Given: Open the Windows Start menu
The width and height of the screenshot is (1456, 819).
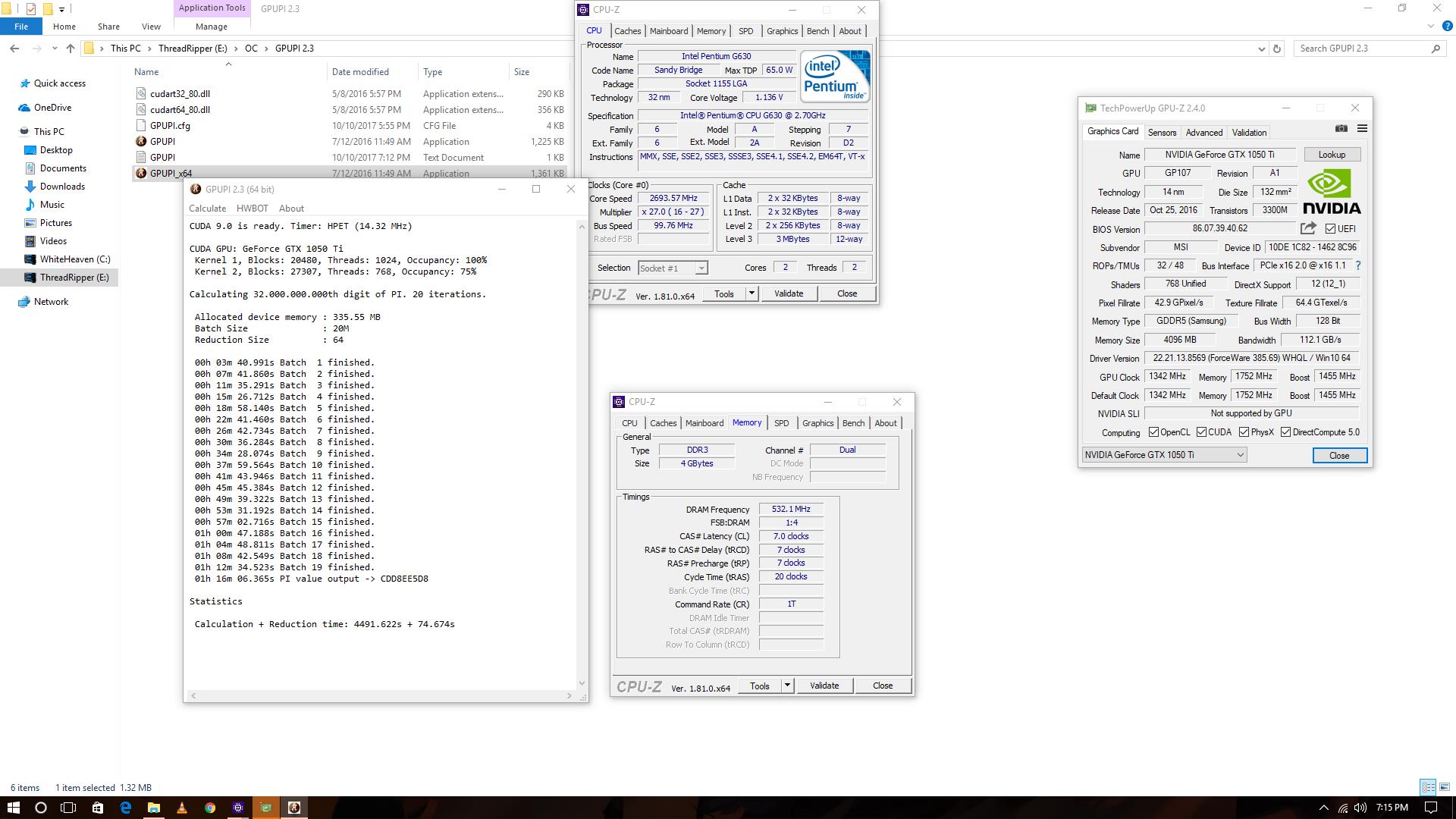Looking at the screenshot, I should [x=13, y=808].
